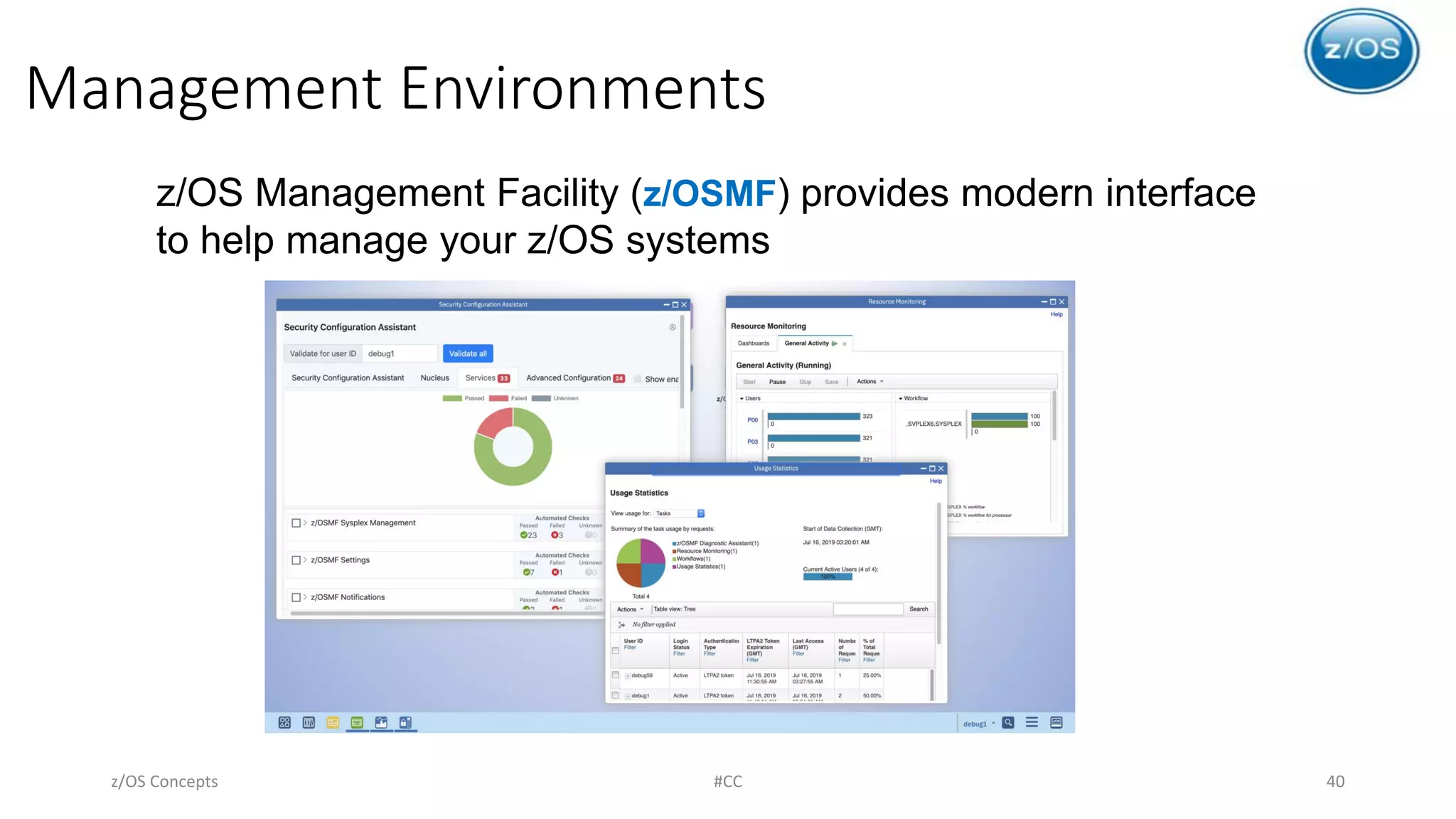Open the hamburger menu icon in taskbar
The image size is (1456, 819).
[x=1032, y=722]
